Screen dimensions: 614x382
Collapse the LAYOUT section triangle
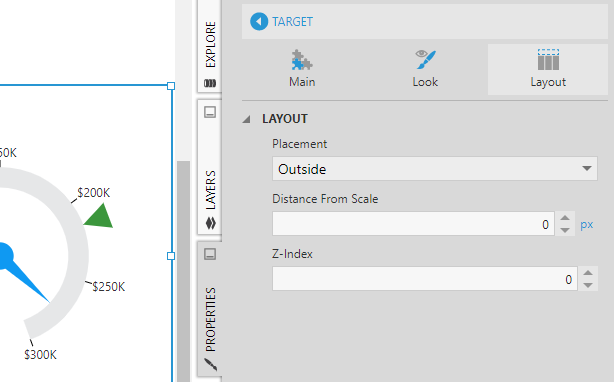pyautogui.click(x=246, y=119)
